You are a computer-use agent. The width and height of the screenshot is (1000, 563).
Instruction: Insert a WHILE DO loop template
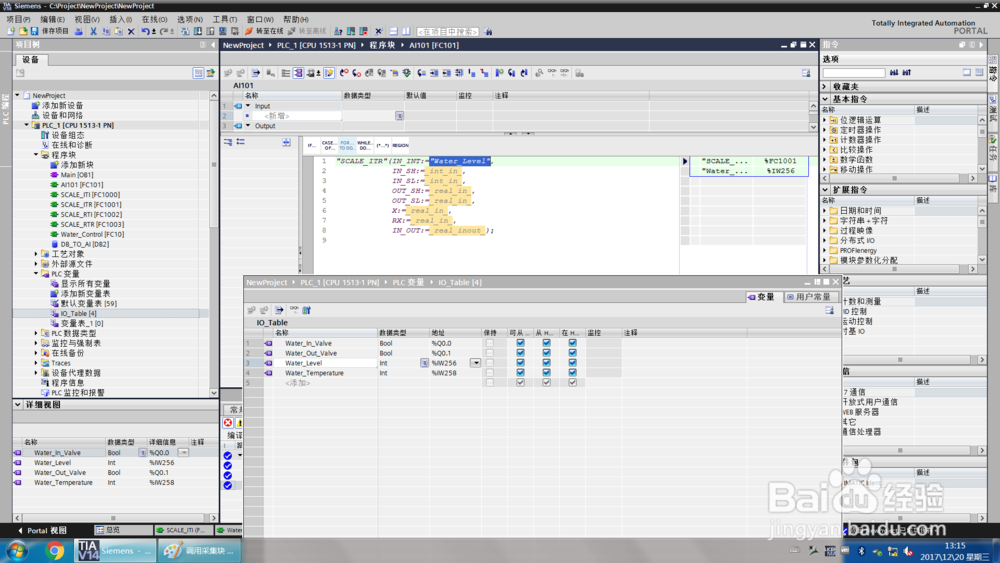pyautogui.click(x=365, y=145)
